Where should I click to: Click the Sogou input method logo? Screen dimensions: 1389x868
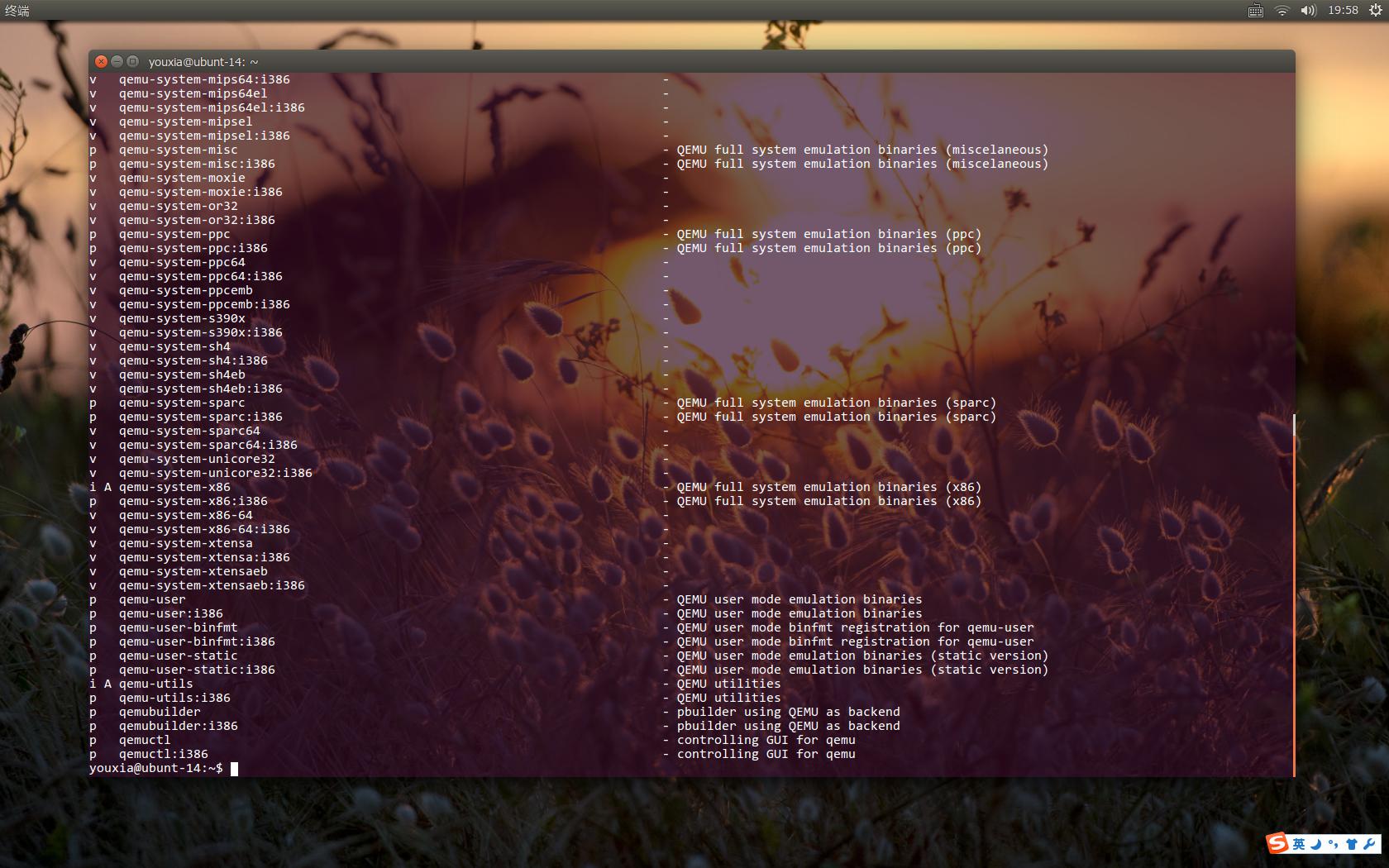[1277, 843]
